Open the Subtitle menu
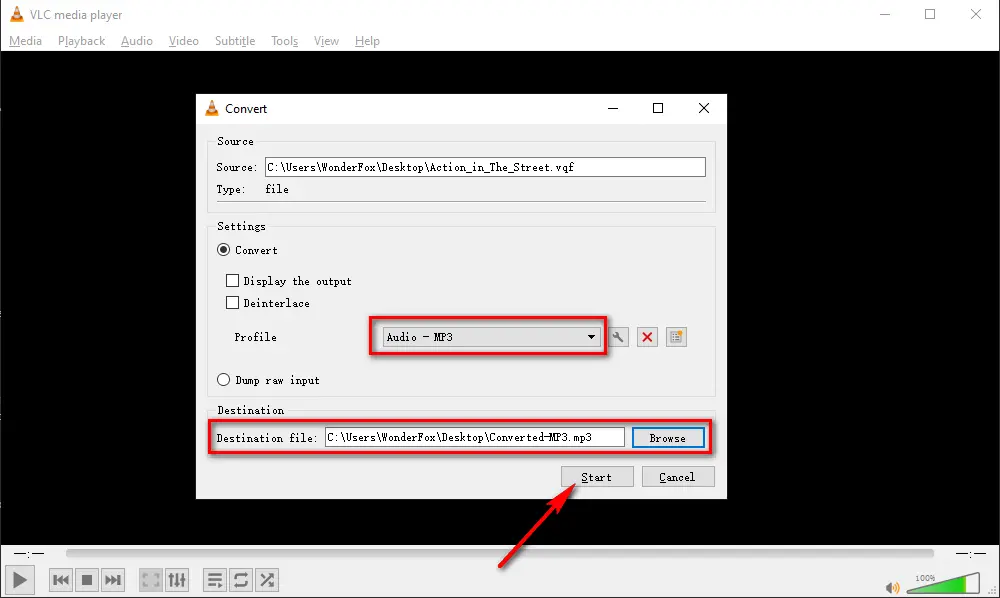 tap(235, 41)
